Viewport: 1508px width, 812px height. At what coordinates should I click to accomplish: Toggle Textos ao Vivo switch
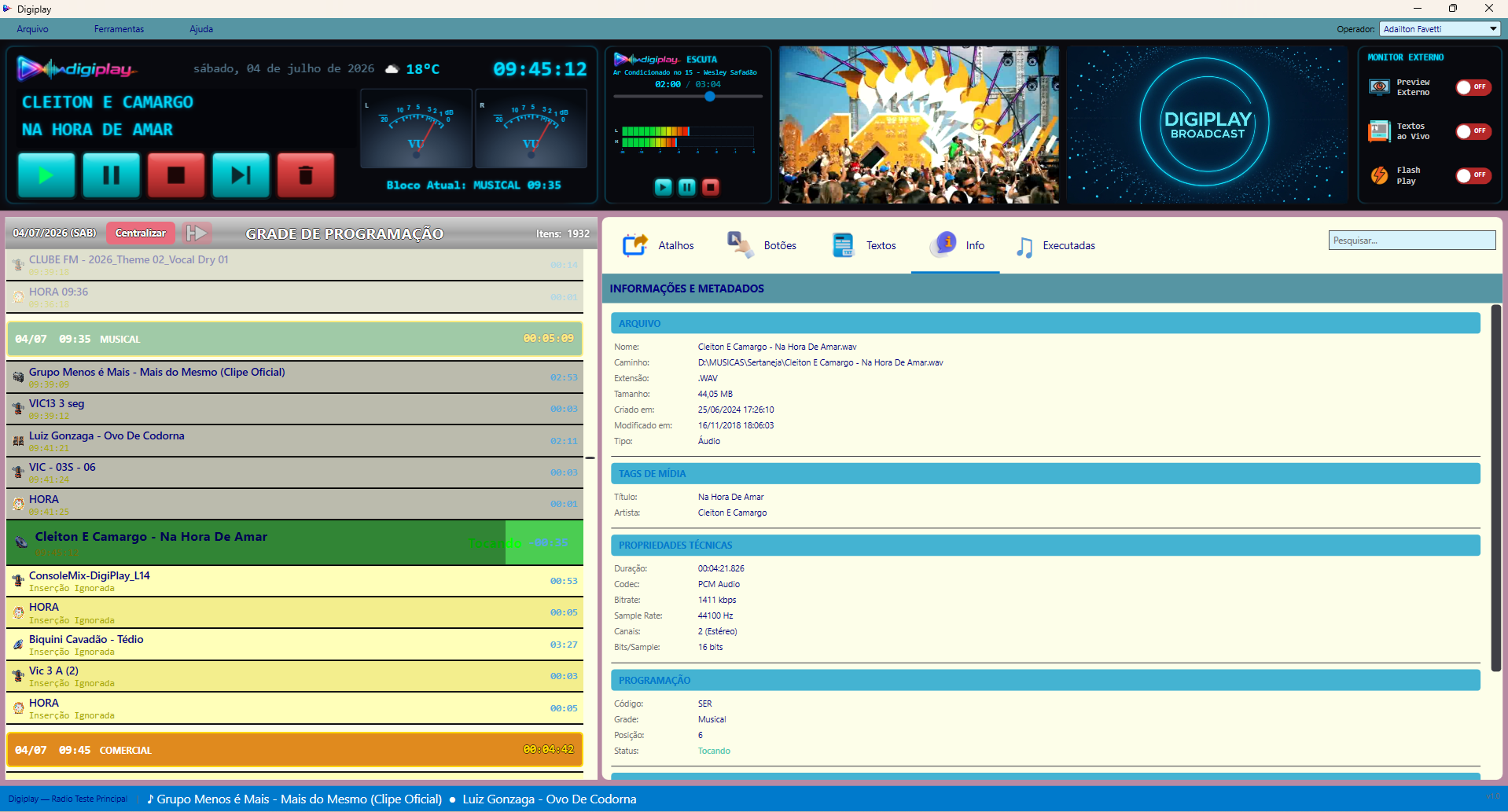(x=1473, y=131)
